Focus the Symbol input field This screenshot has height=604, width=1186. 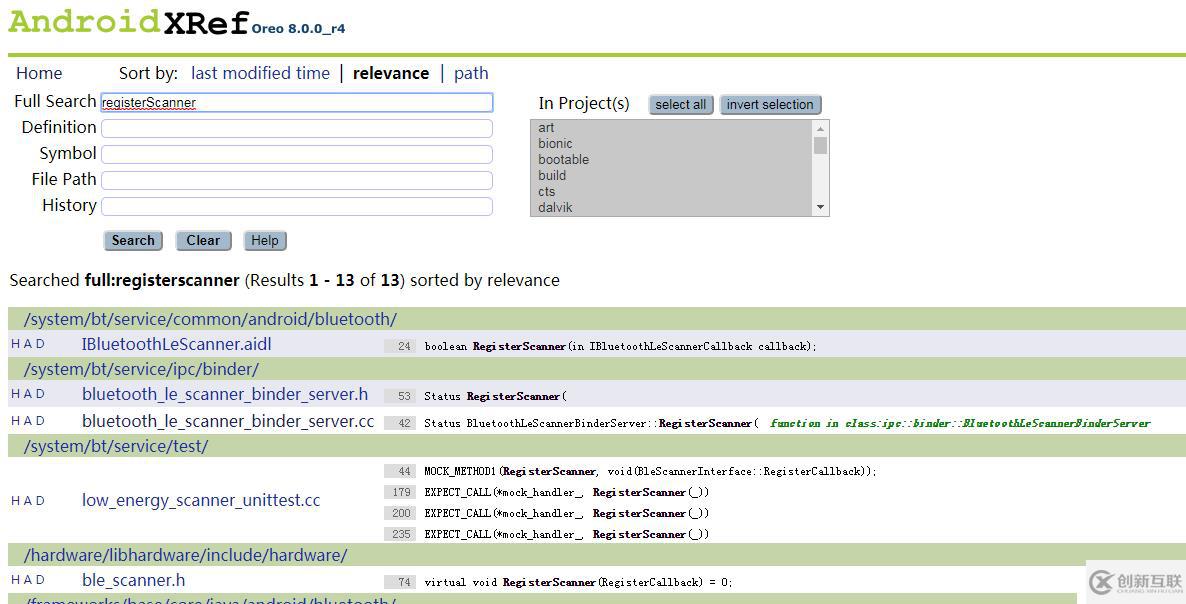pos(296,154)
